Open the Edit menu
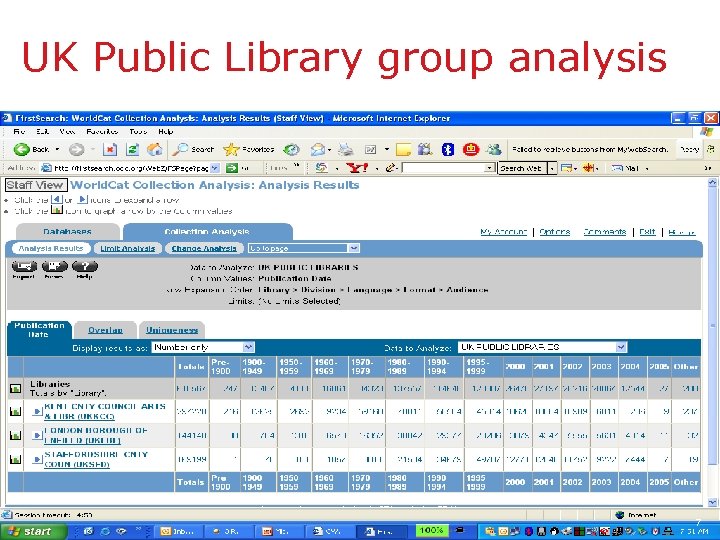 pyautogui.click(x=42, y=132)
